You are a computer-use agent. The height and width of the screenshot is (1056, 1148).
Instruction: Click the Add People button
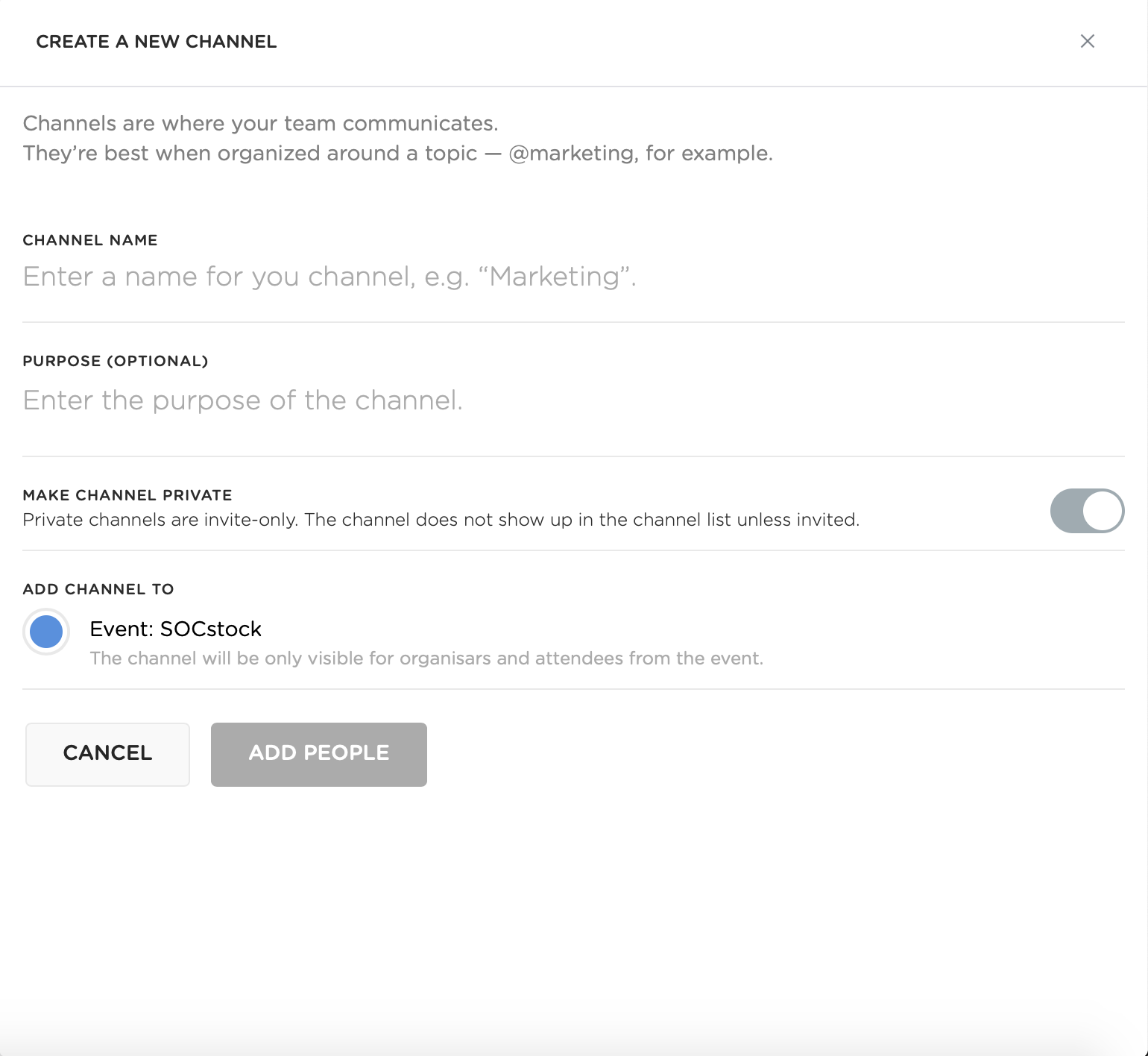point(318,754)
